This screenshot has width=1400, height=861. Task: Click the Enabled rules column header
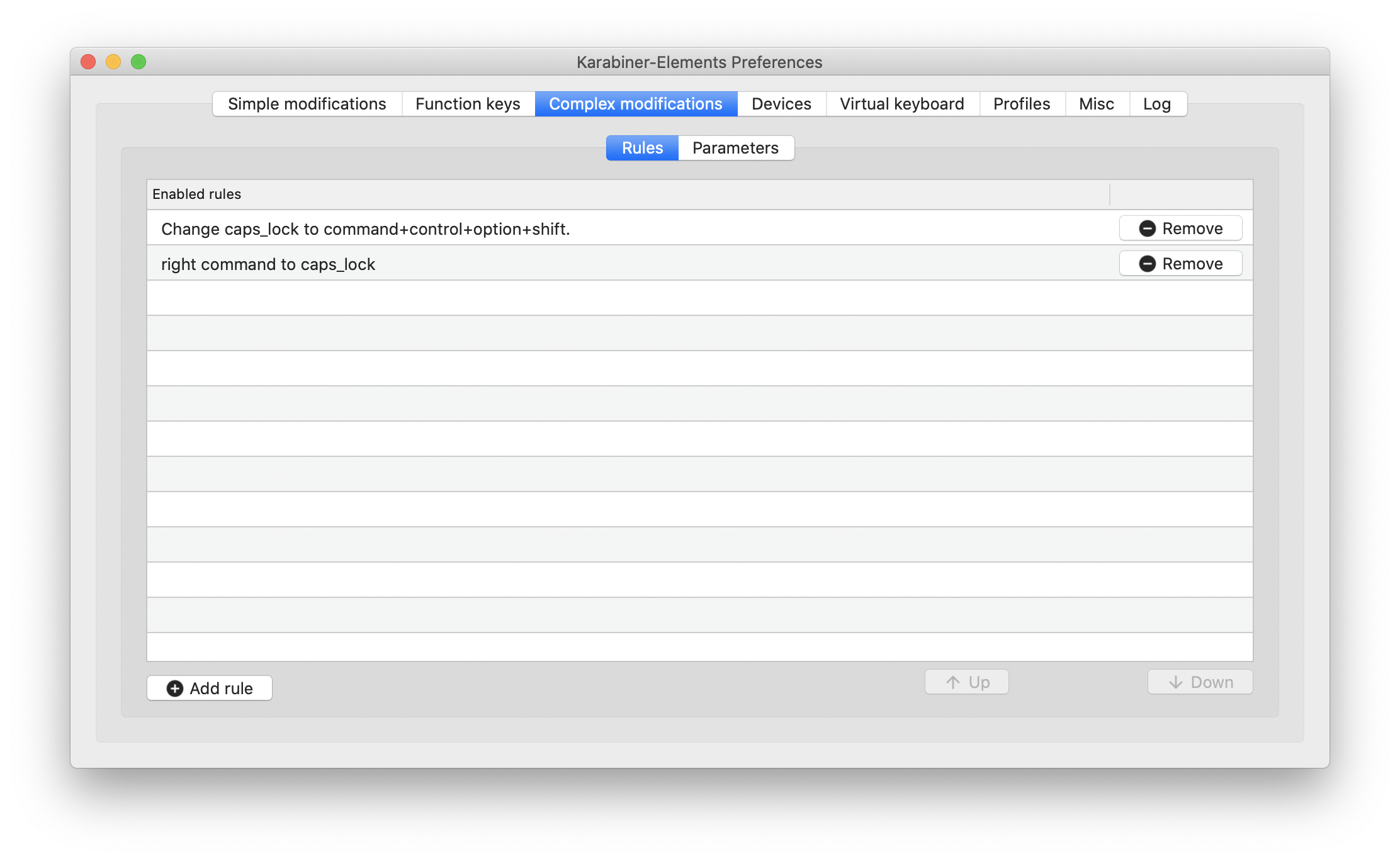coord(196,194)
